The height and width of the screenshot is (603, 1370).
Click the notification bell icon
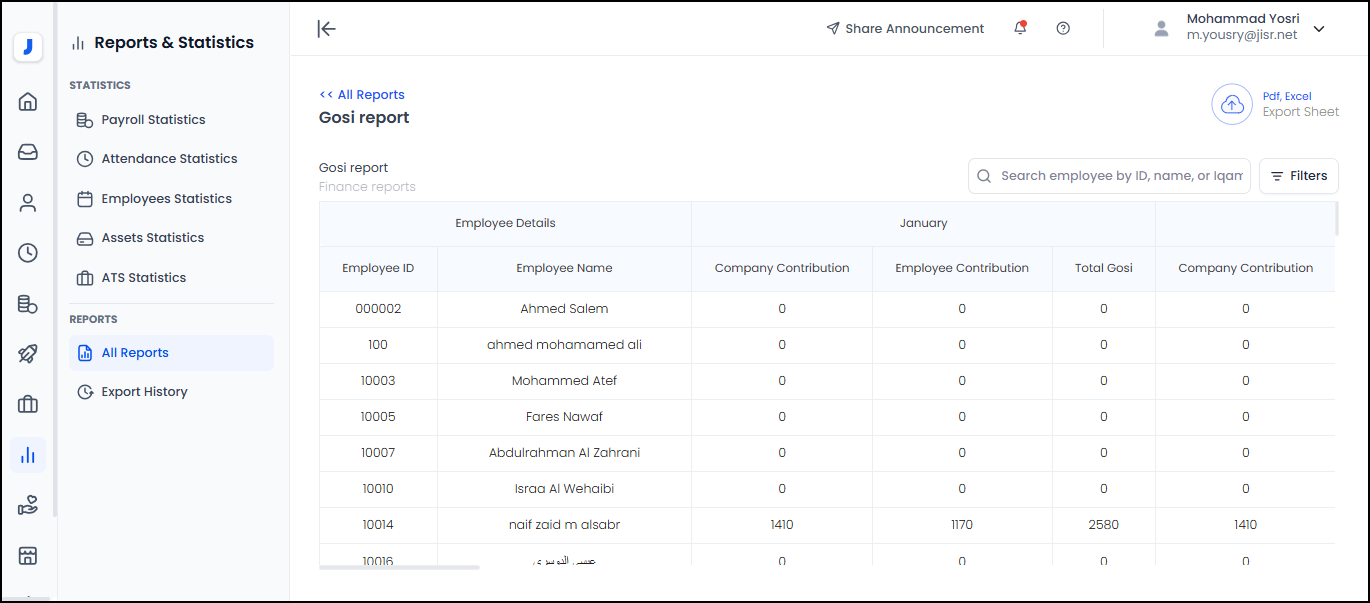[1020, 29]
